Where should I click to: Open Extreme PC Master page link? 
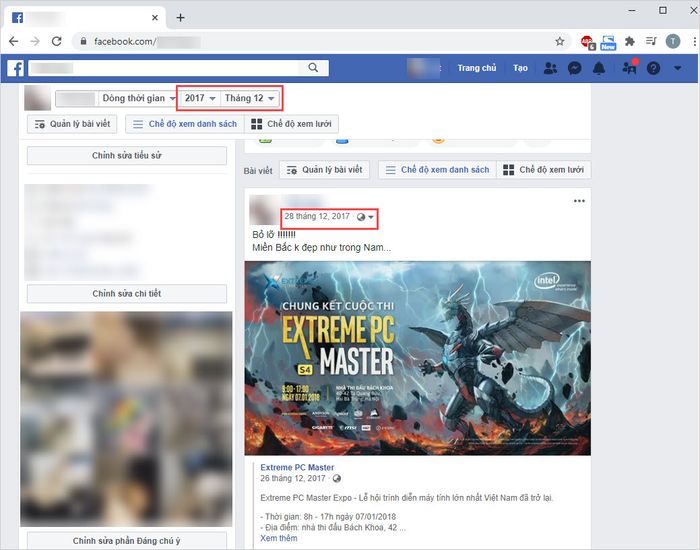[x=297, y=467]
